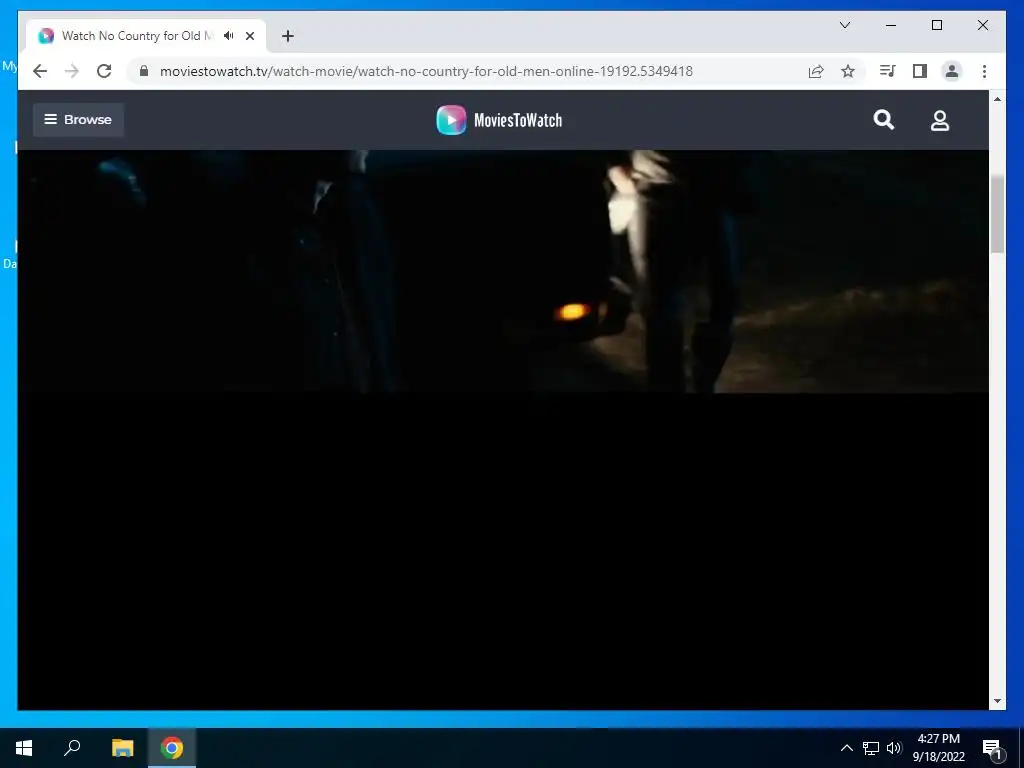This screenshot has height=768, width=1024.
Task: Open File Explorer from taskbar
Action: [x=122, y=748]
